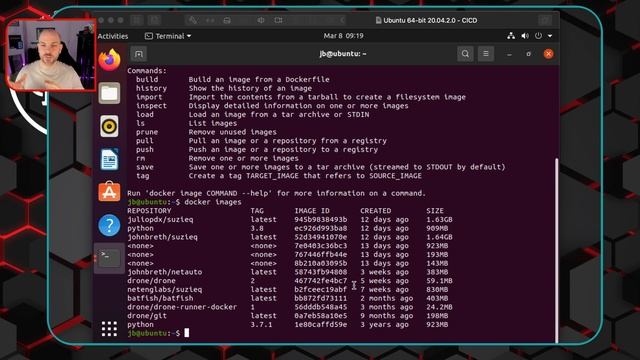Click the VMware full screen icon at right

(545, 20)
